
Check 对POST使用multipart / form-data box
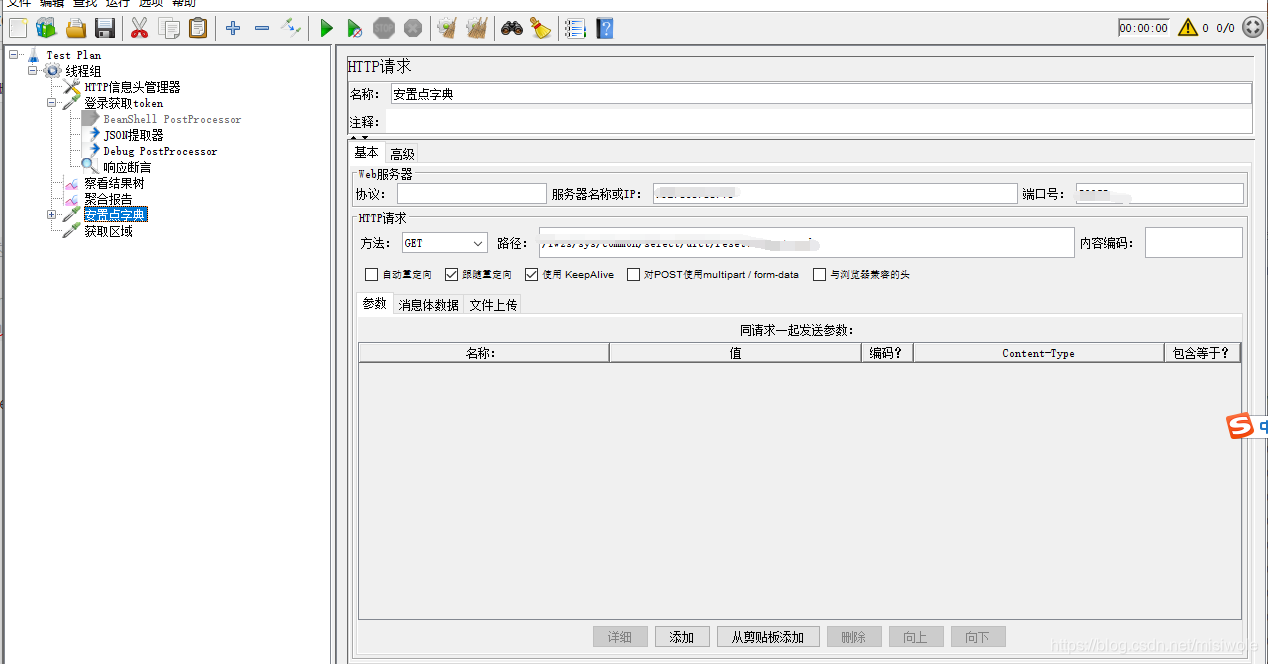[x=633, y=274]
